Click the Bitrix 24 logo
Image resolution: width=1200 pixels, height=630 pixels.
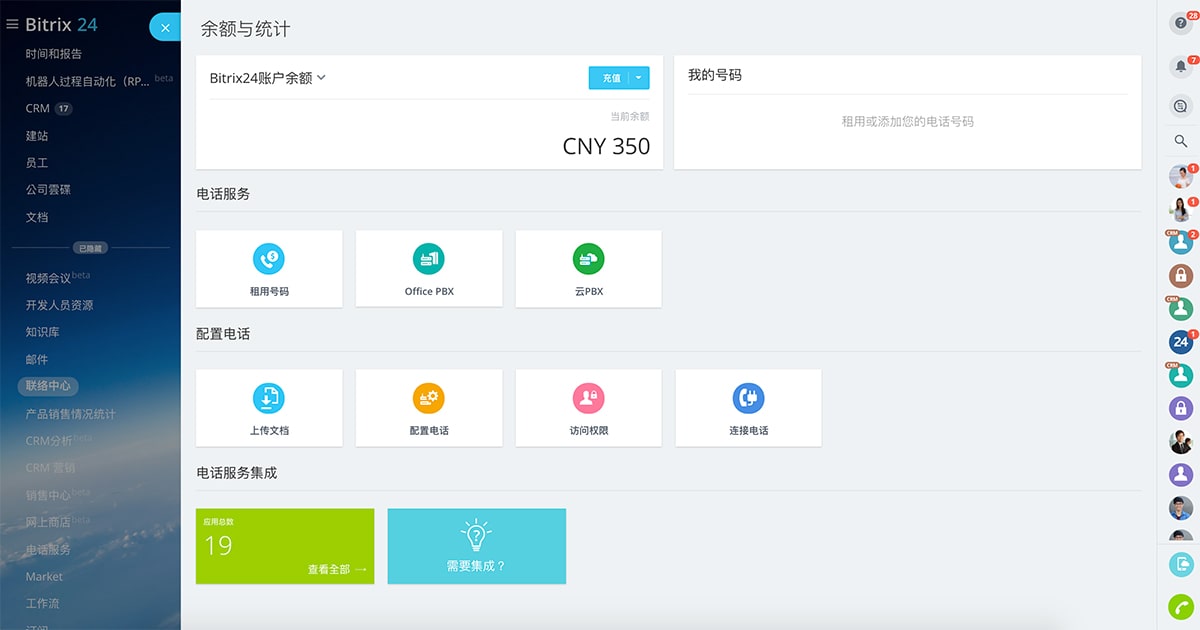coord(61,24)
